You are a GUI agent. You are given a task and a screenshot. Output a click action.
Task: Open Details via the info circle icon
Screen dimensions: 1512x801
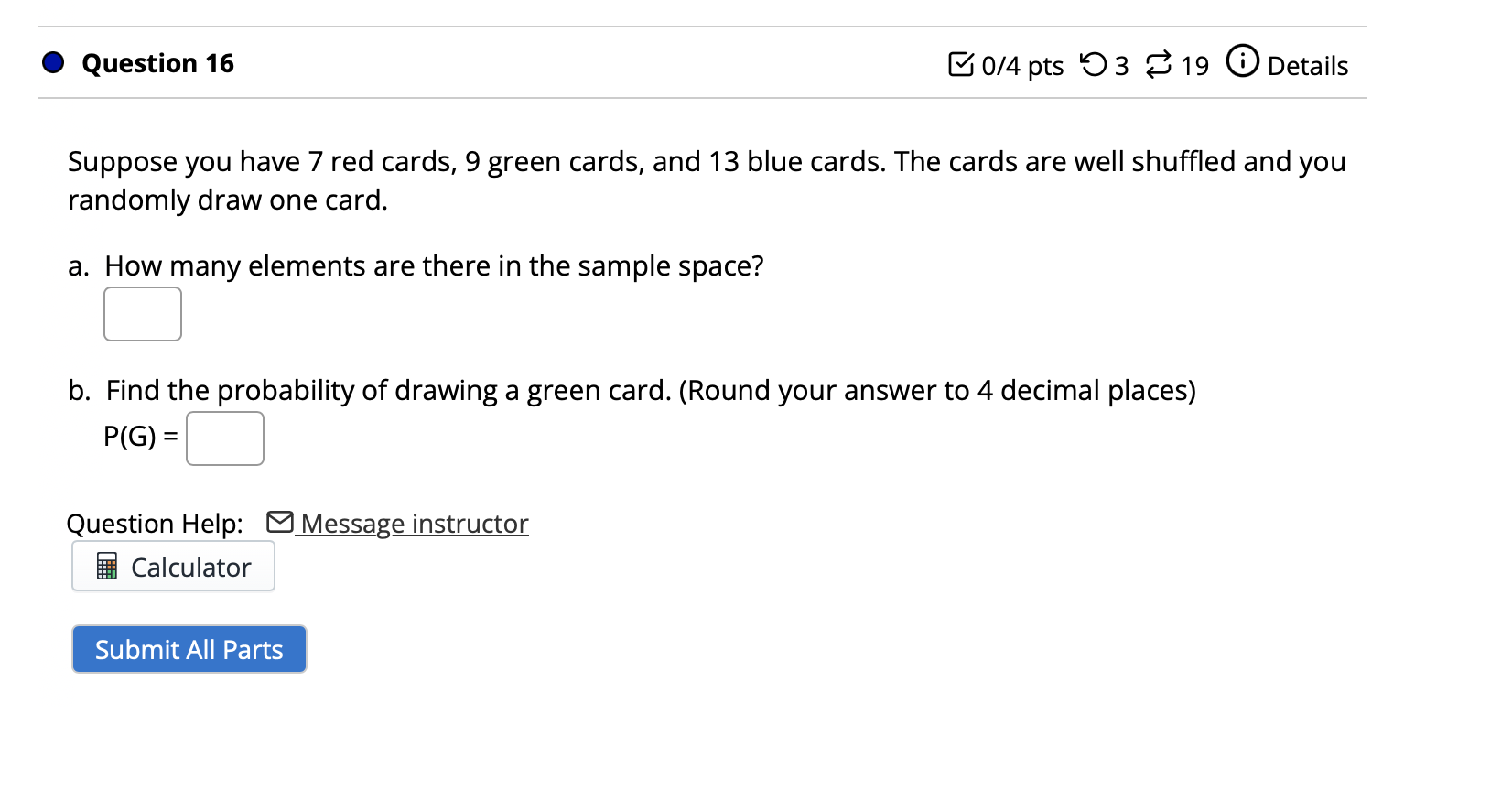point(1243,62)
